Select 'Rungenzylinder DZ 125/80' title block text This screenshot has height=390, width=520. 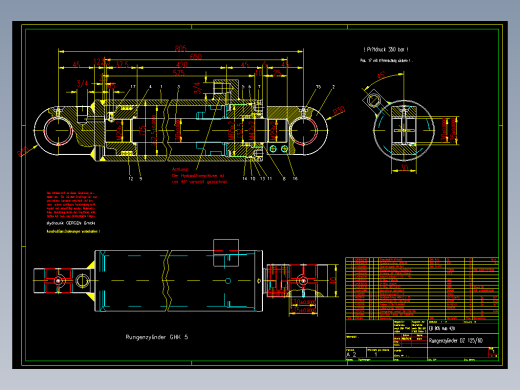pyautogui.click(x=456, y=341)
